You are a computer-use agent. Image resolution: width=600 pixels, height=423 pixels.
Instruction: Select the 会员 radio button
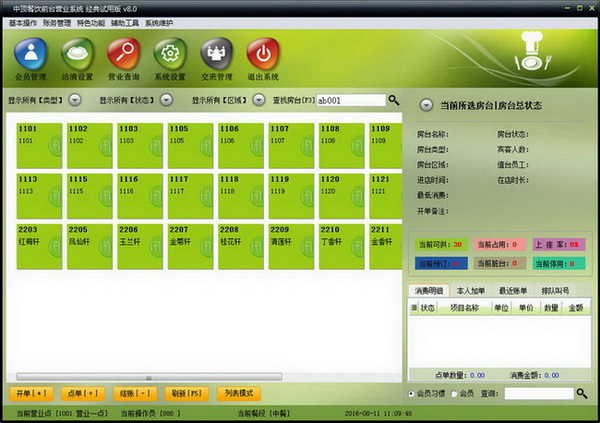click(454, 394)
